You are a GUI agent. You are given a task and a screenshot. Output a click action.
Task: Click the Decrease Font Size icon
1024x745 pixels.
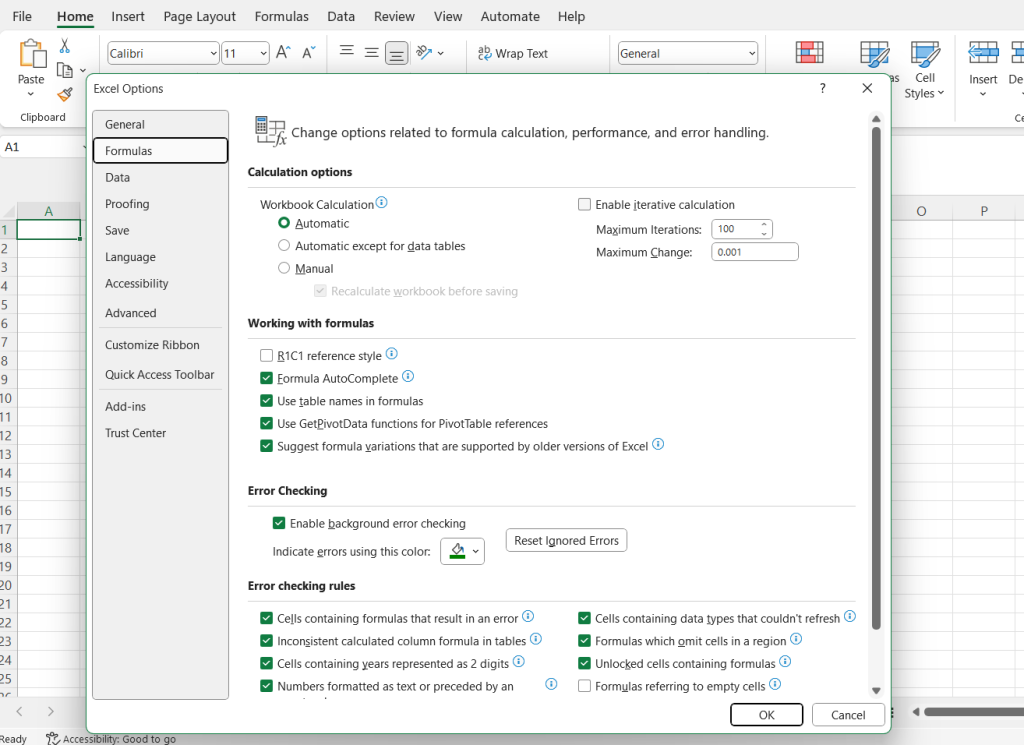[x=309, y=53]
